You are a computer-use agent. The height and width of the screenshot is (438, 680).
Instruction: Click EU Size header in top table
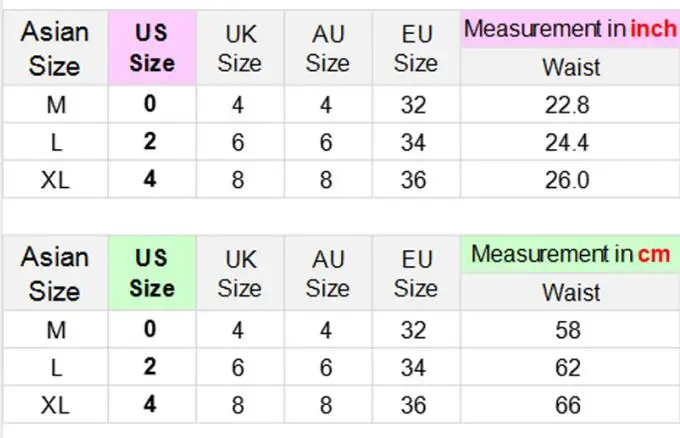click(x=415, y=49)
